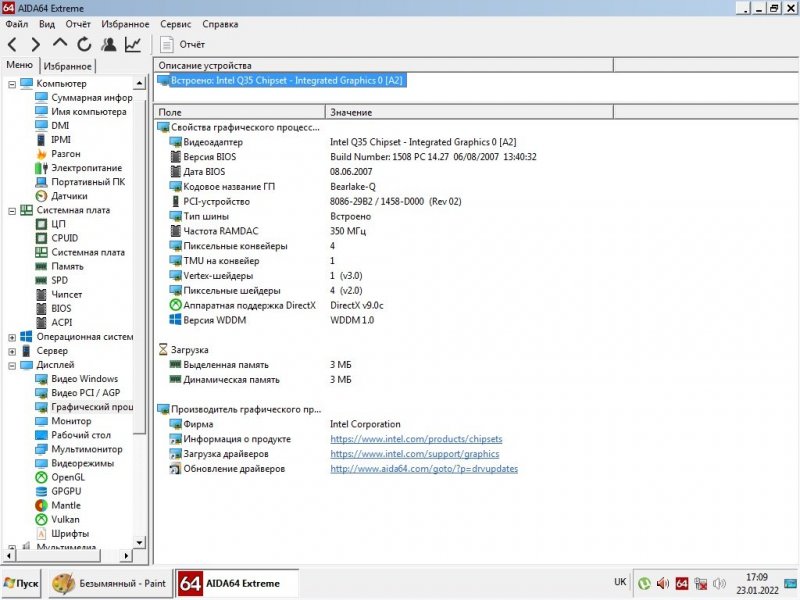Screen dimensions: 800x600
Task: Go up one level with Up arrow
Action: 60,44
